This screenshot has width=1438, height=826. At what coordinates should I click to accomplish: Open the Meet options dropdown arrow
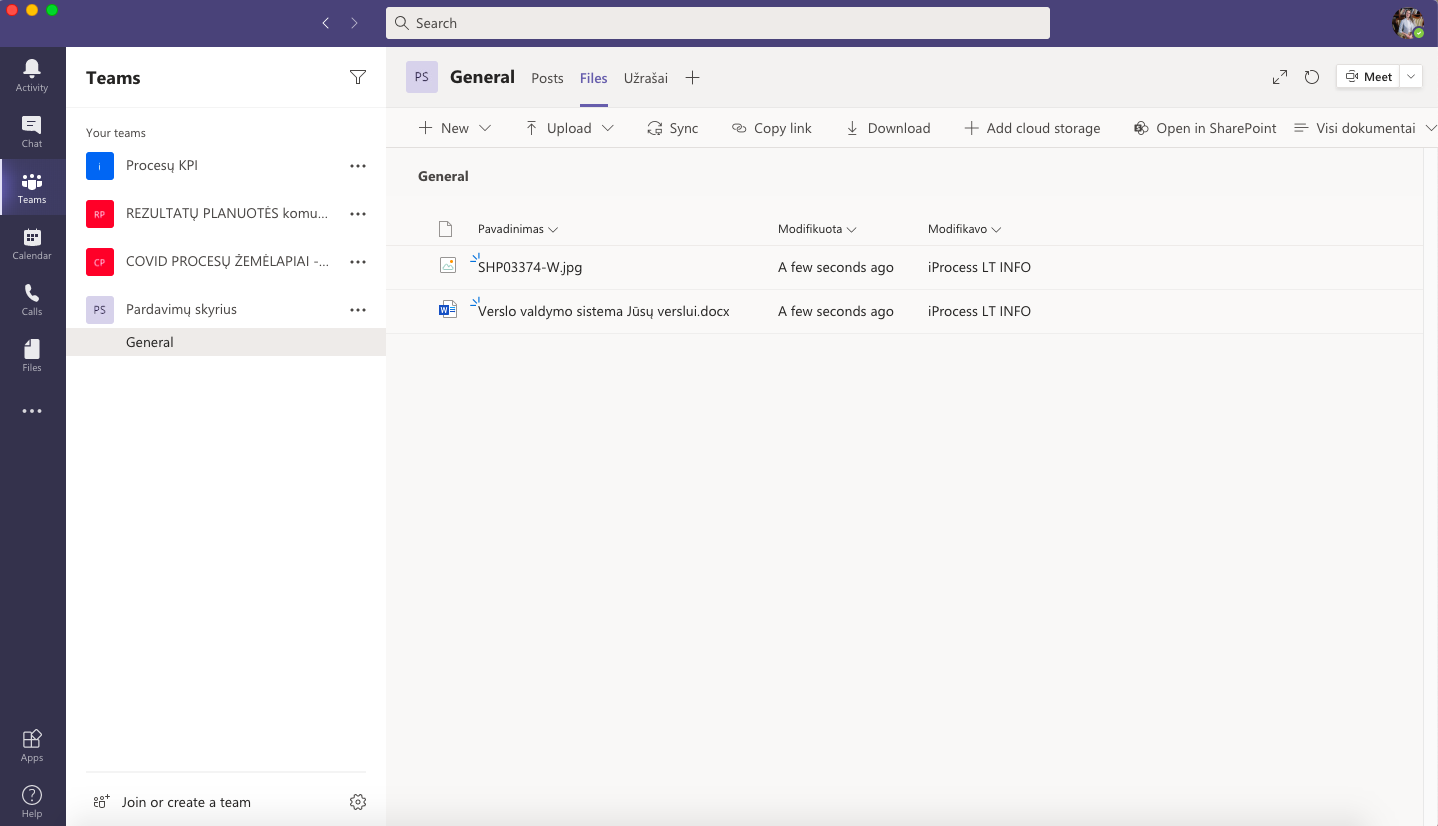pyautogui.click(x=1411, y=77)
